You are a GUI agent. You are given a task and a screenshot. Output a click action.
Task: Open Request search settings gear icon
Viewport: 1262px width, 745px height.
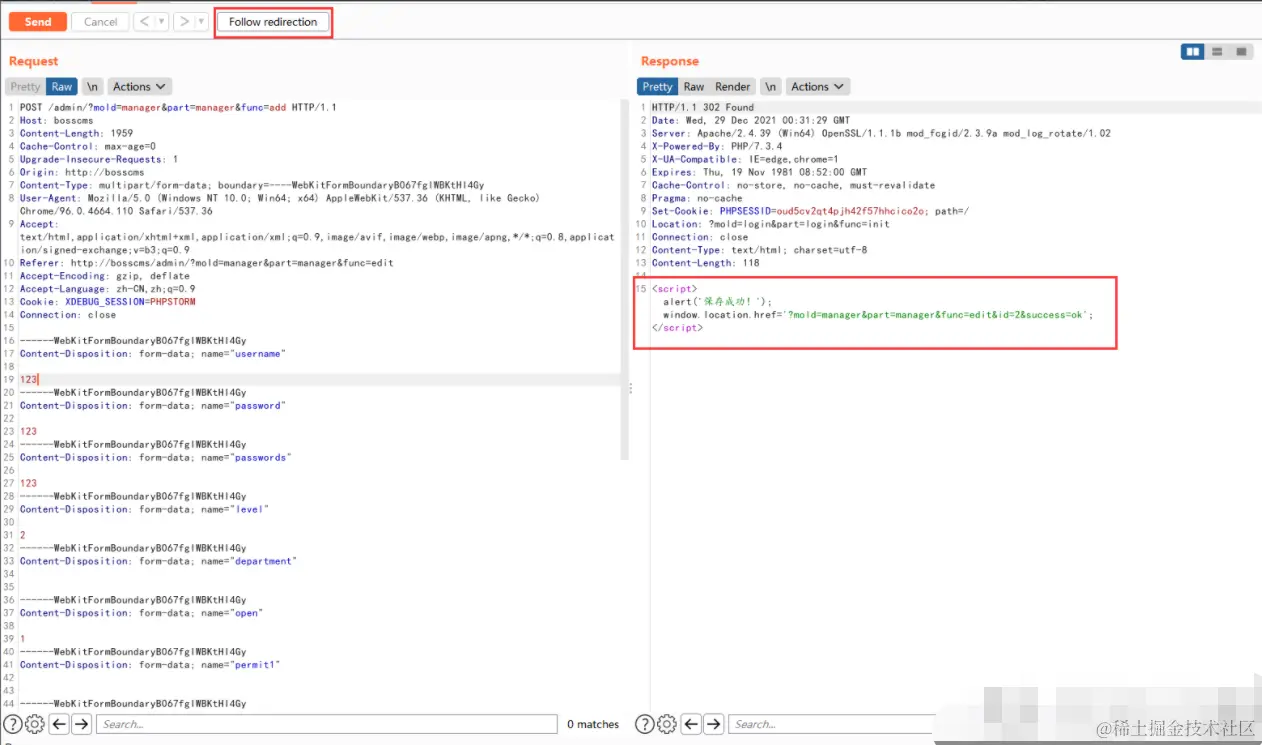pos(35,724)
